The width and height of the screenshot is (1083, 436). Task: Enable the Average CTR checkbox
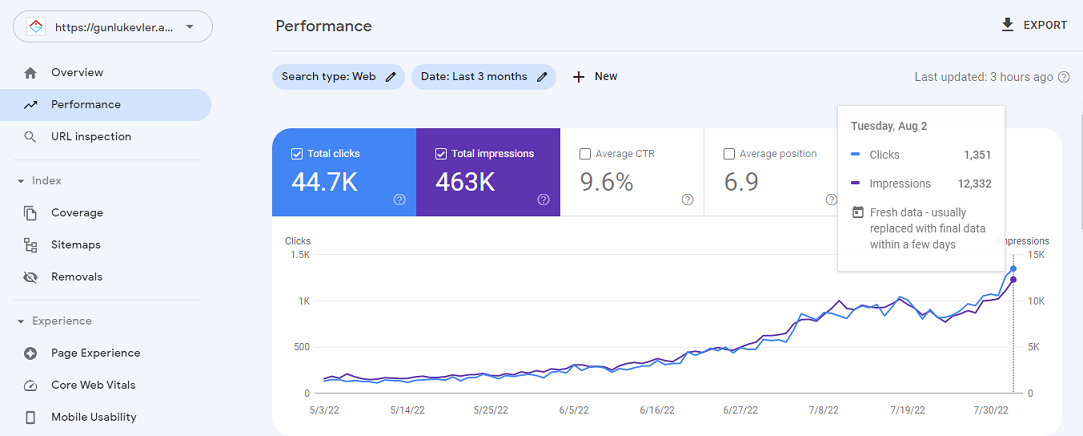point(585,154)
